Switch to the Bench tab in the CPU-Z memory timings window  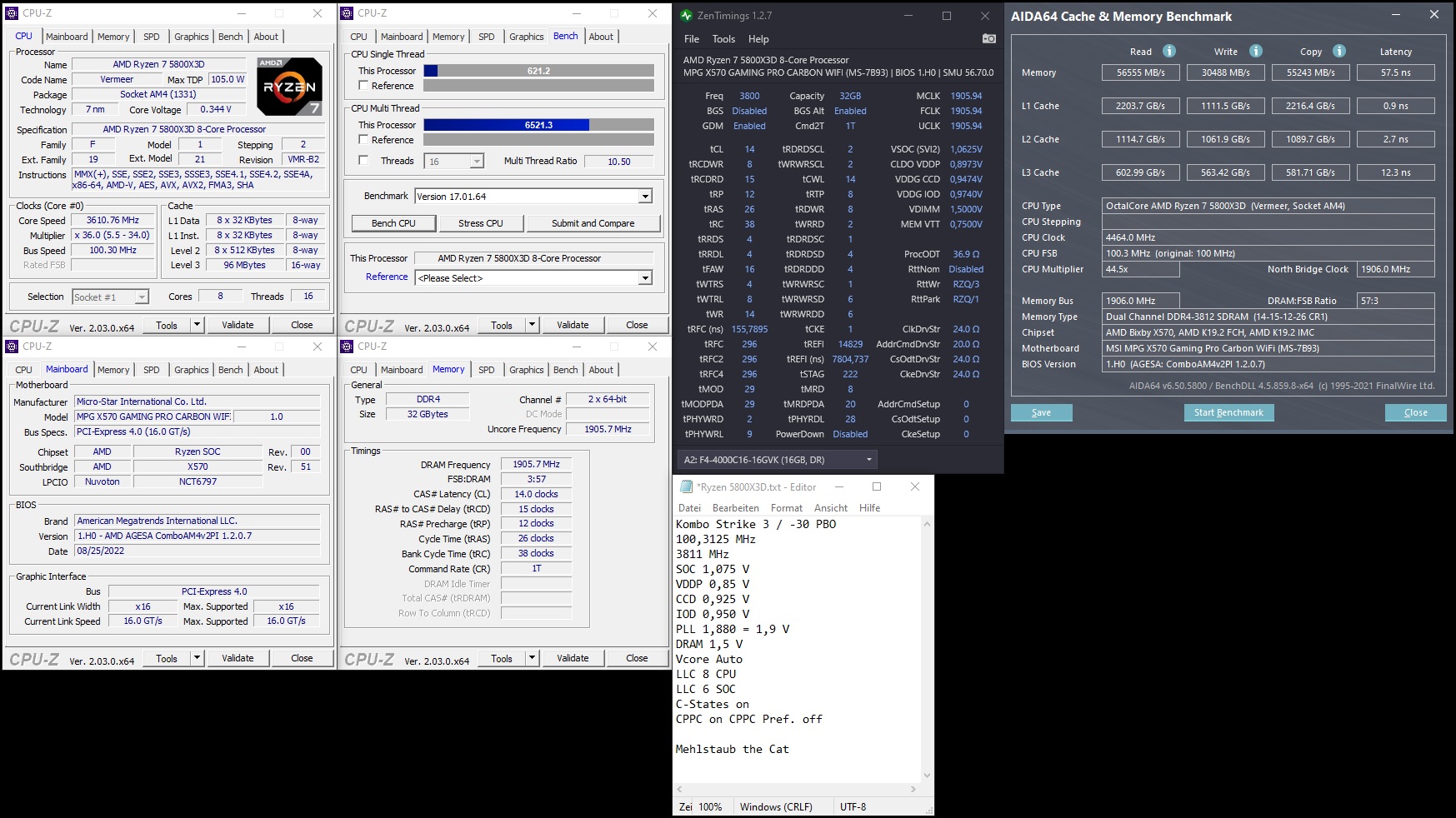click(x=566, y=370)
